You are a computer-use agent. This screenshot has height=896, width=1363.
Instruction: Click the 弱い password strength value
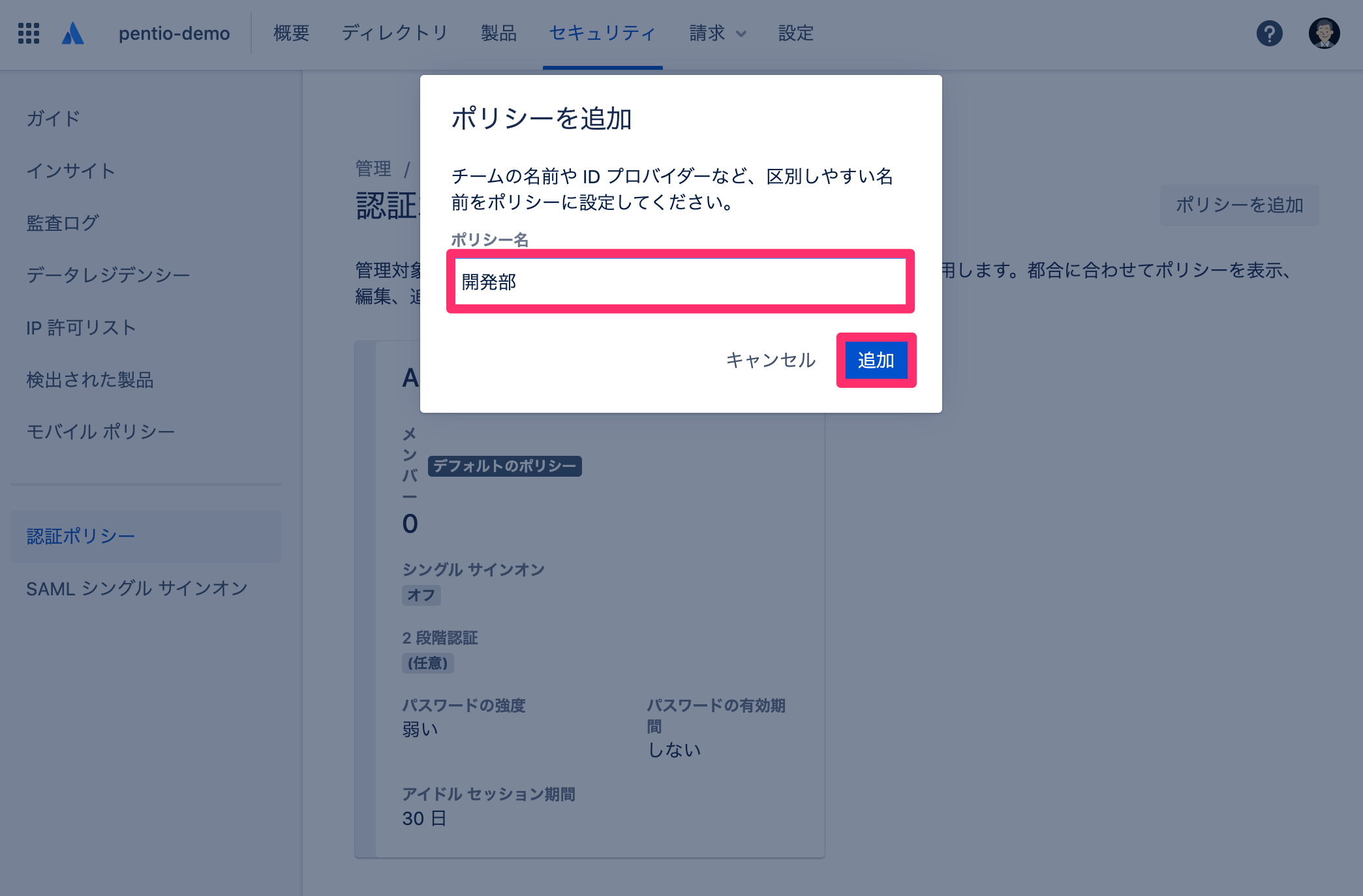pos(420,729)
